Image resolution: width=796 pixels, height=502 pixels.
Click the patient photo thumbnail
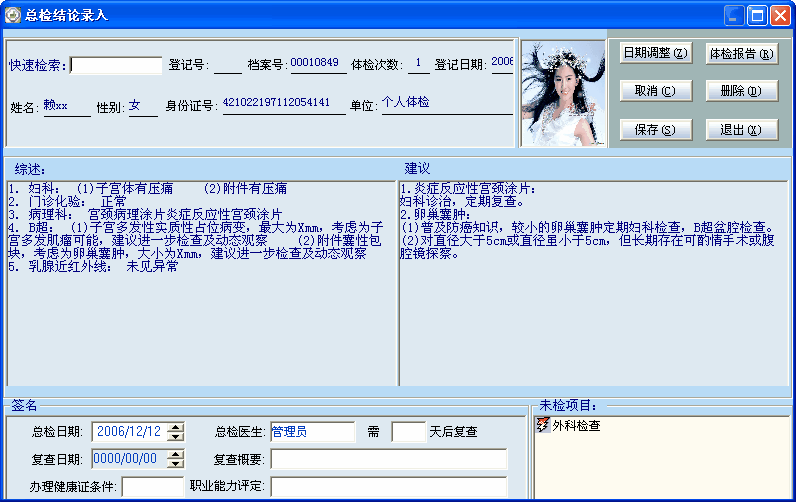pyautogui.click(x=563, y=94)
